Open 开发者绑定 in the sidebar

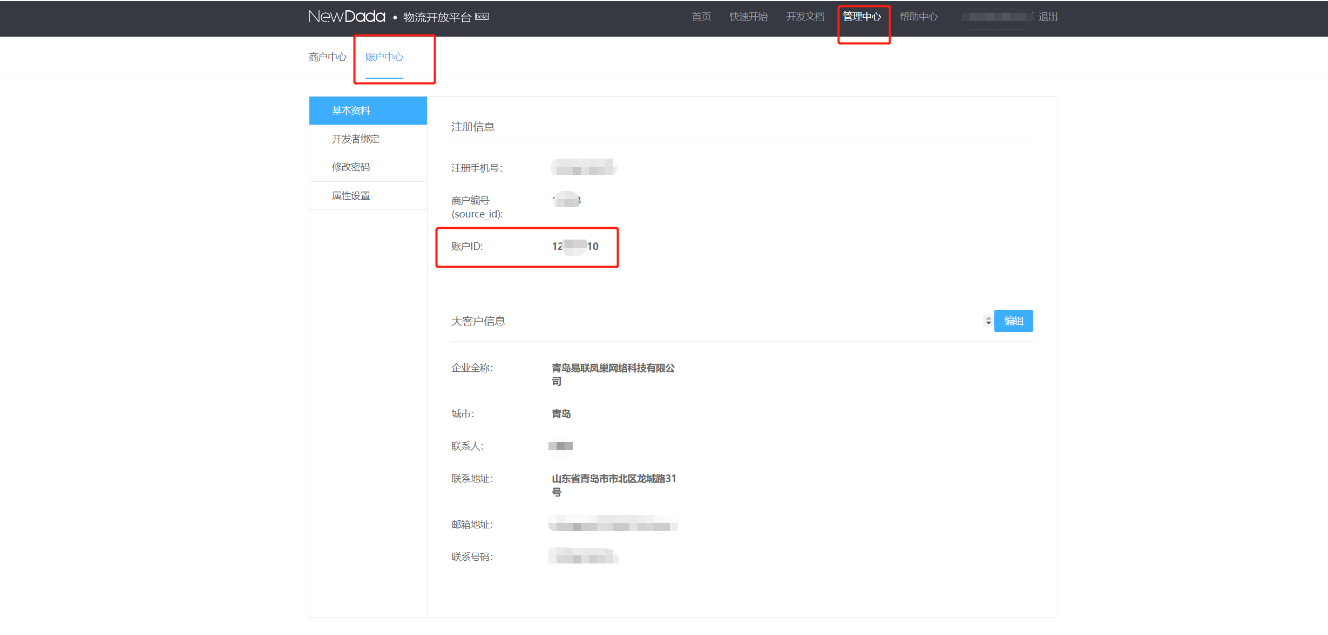pos(368,139)
